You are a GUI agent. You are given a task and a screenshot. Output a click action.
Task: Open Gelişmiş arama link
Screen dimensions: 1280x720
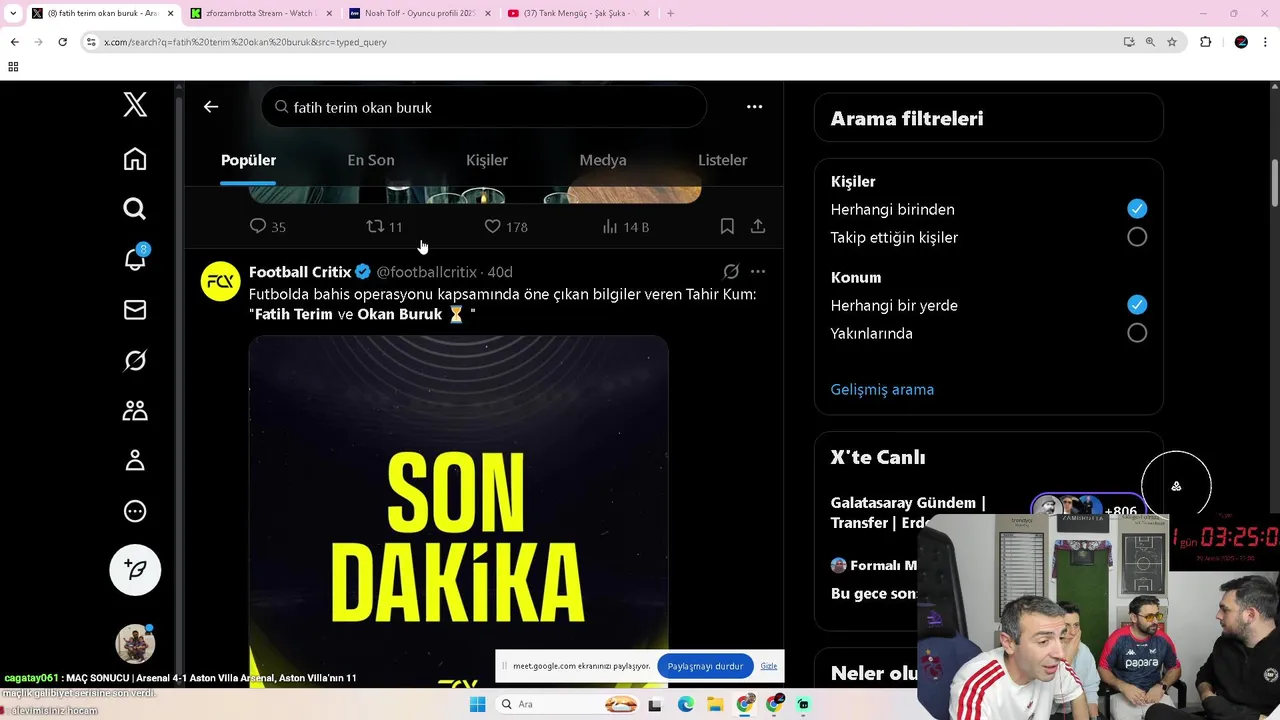(882, 390)
